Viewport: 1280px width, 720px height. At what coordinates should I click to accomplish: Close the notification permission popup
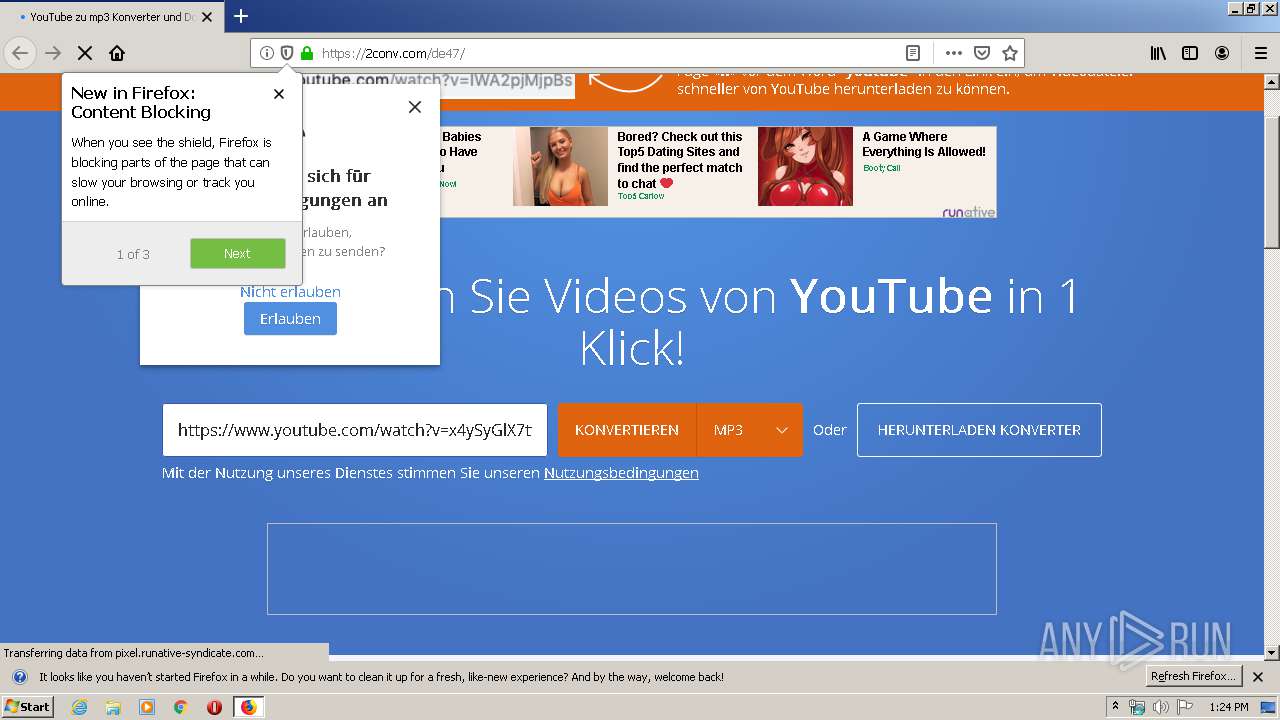415,107
